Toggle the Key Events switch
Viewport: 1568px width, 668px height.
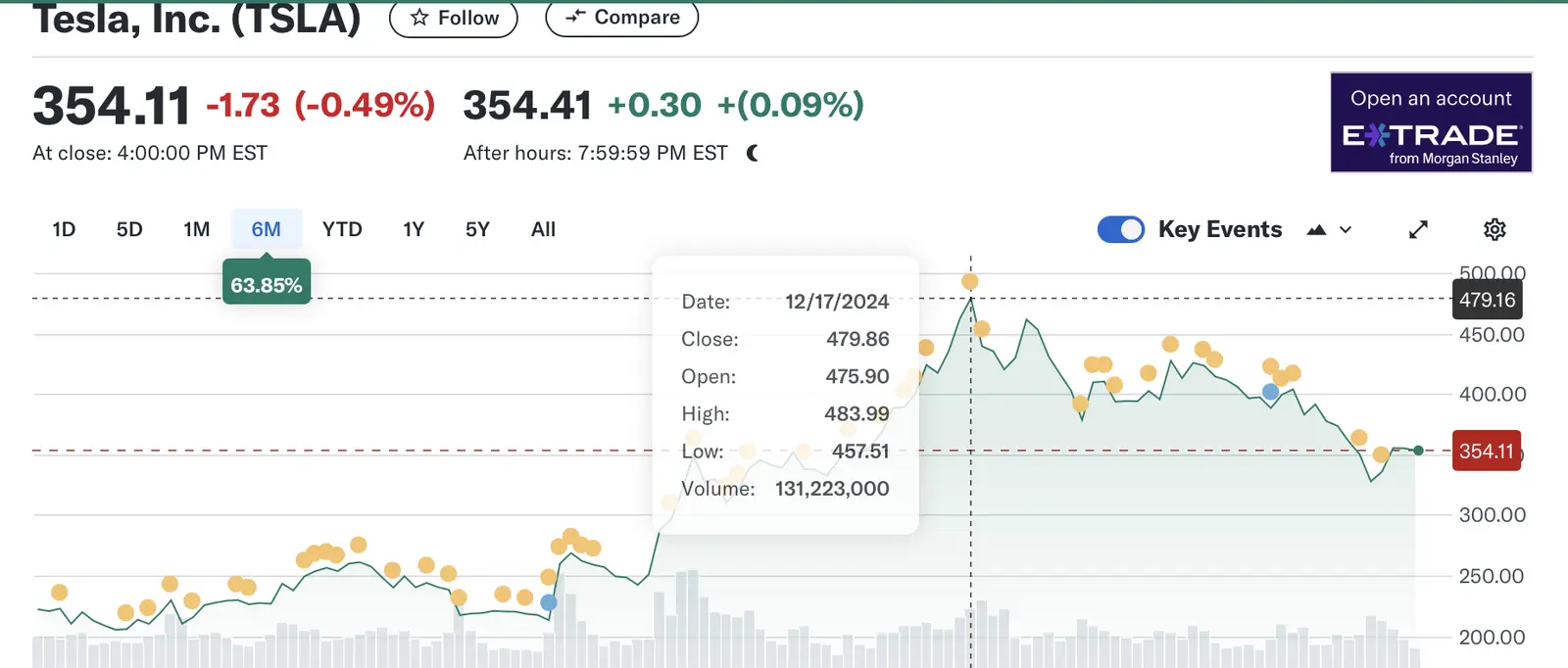pos(1121,229)
